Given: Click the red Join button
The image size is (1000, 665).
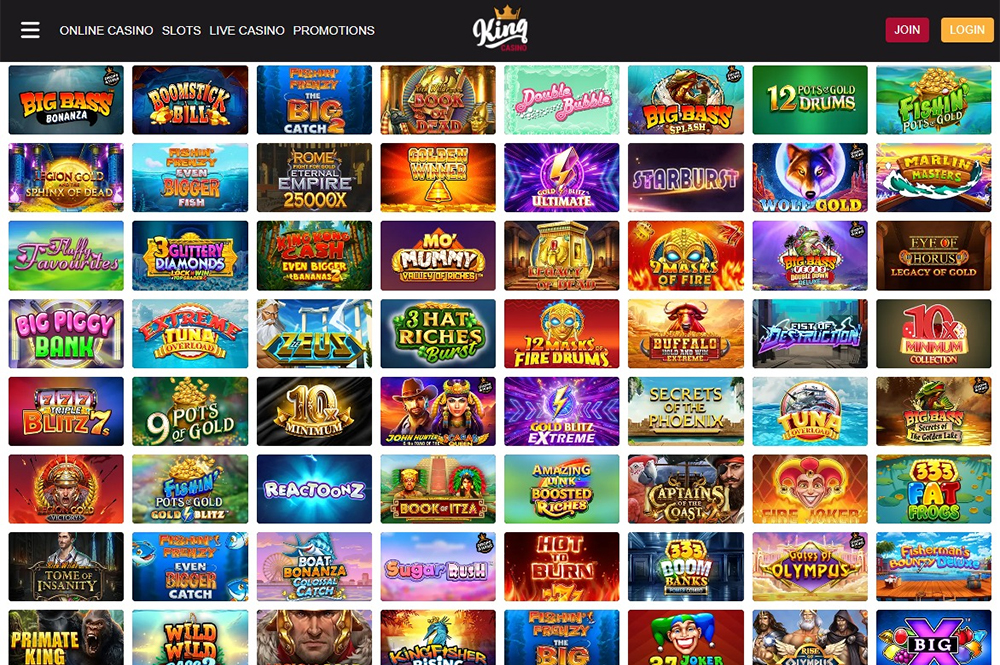Looking at the screenshot, I should [907, 30].
